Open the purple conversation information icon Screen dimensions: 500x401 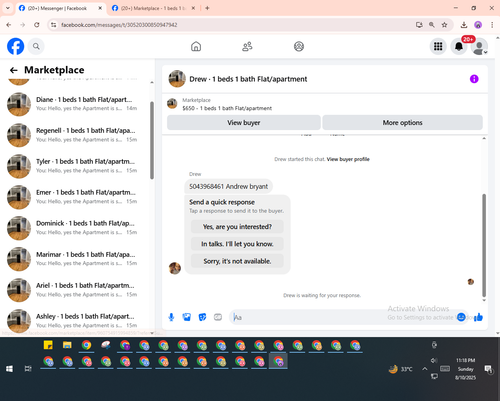(x=474, y=79)
